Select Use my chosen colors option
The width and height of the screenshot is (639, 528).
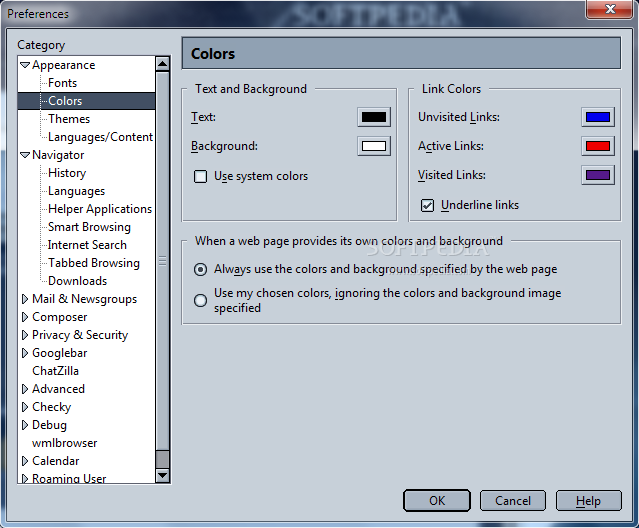click(200, 301)
